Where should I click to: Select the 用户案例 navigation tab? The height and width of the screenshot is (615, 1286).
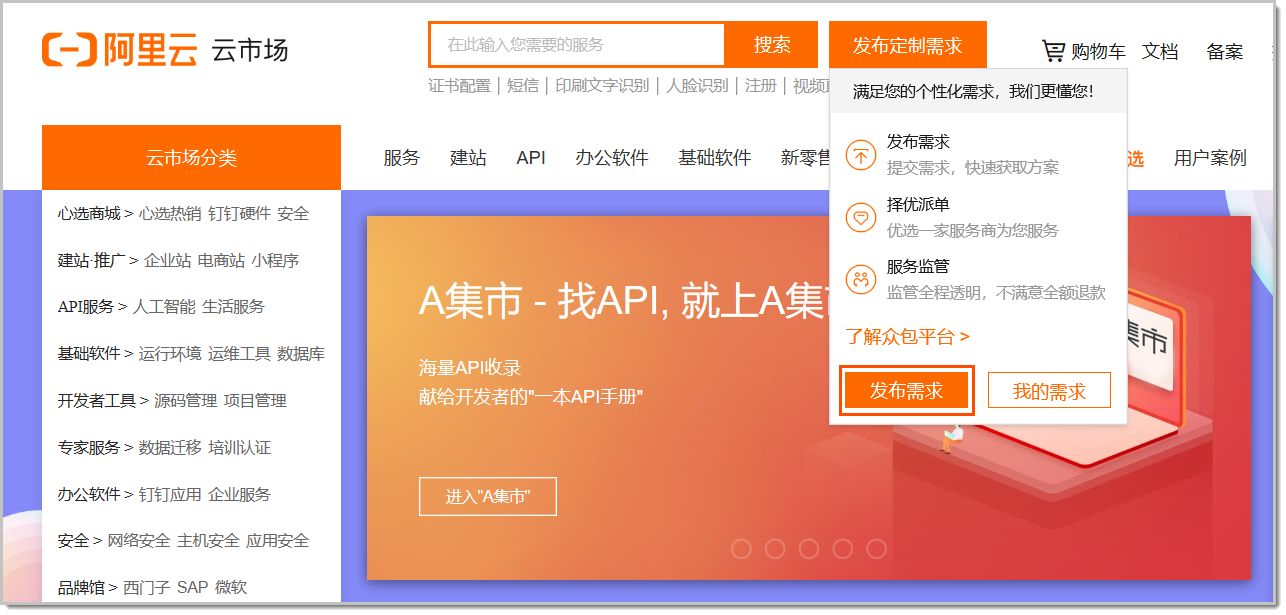point(1210,158)
